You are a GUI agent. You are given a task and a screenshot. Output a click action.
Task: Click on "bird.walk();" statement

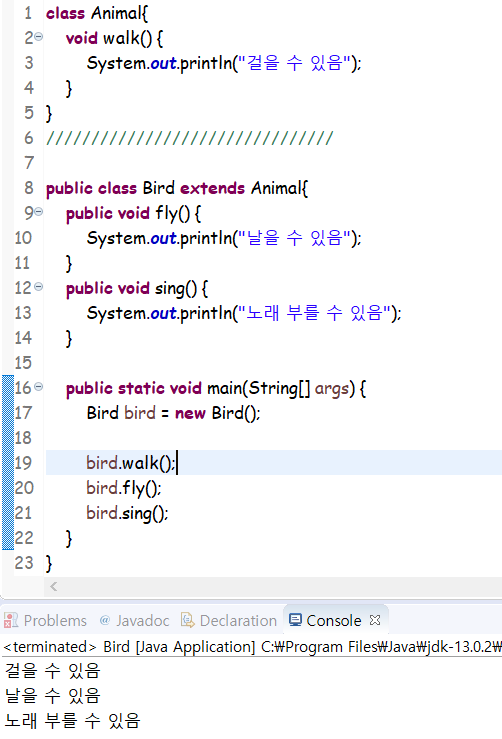(131, 463)
